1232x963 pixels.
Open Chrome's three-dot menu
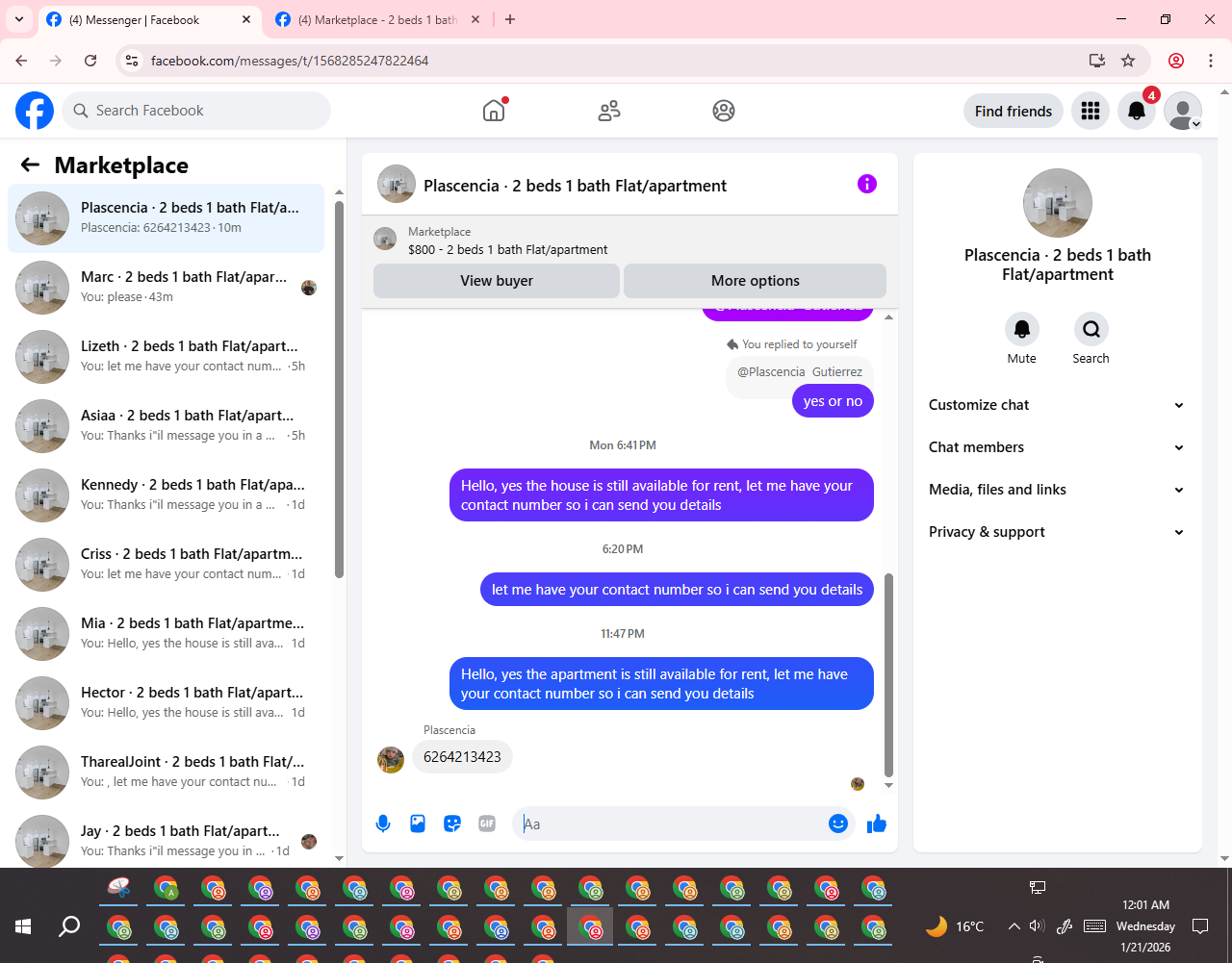click(x=1211, y=61)
